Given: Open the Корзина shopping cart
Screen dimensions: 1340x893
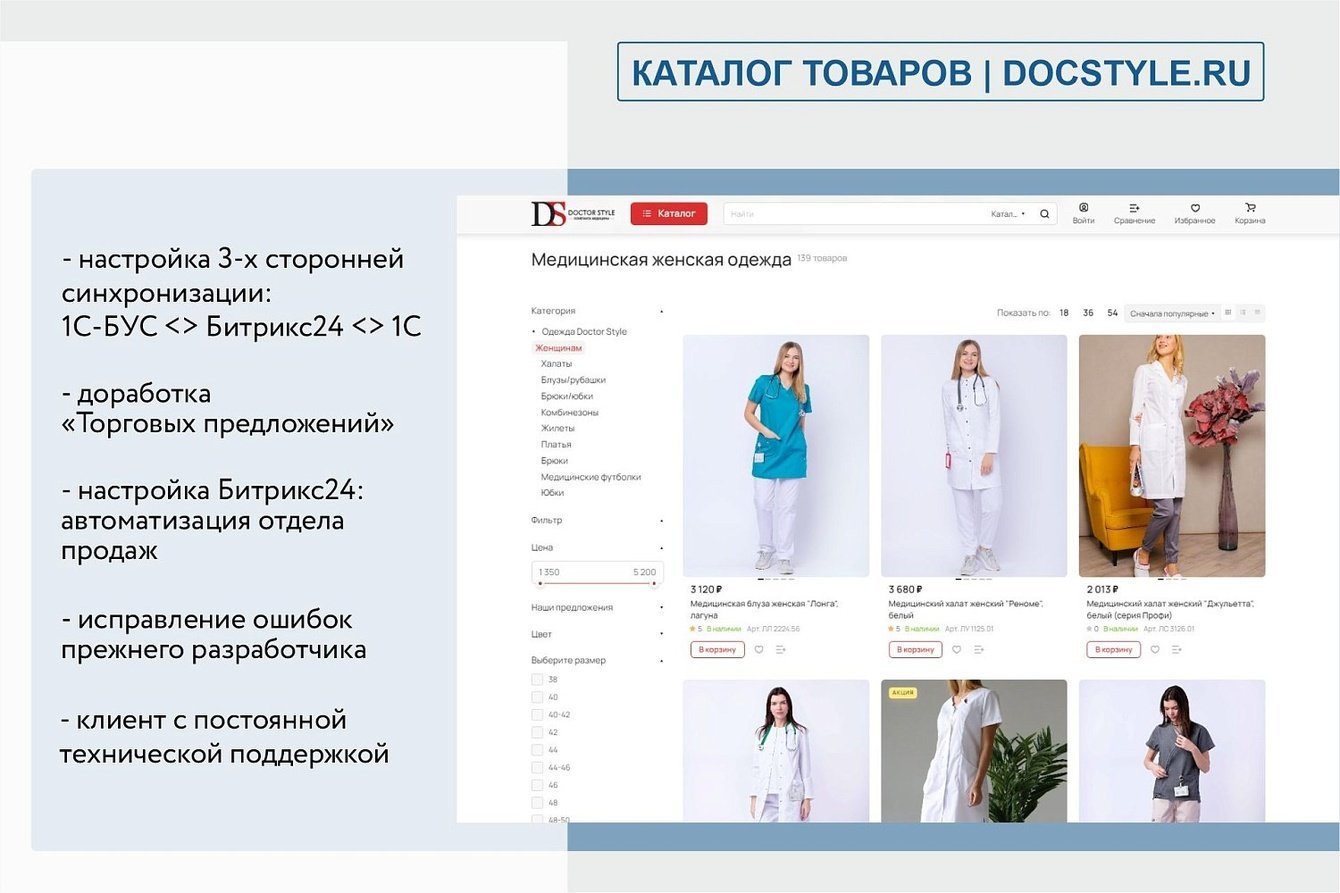Looking at the screenshot, I should (x=1249, y=208).
